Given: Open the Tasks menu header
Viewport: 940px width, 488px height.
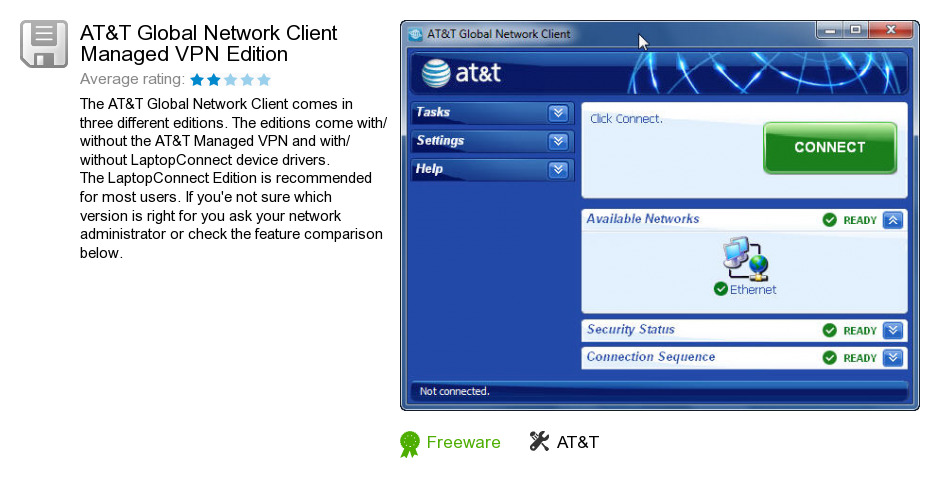Looking at the screenshot, I should pos(492,113).
